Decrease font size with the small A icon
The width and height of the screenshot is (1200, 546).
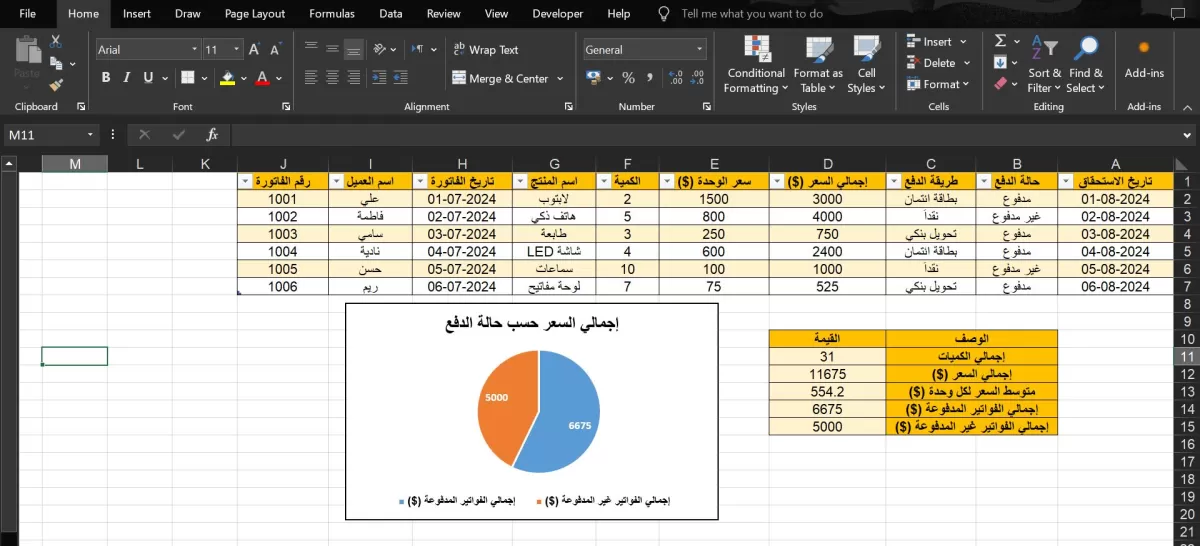coord(275,49)
